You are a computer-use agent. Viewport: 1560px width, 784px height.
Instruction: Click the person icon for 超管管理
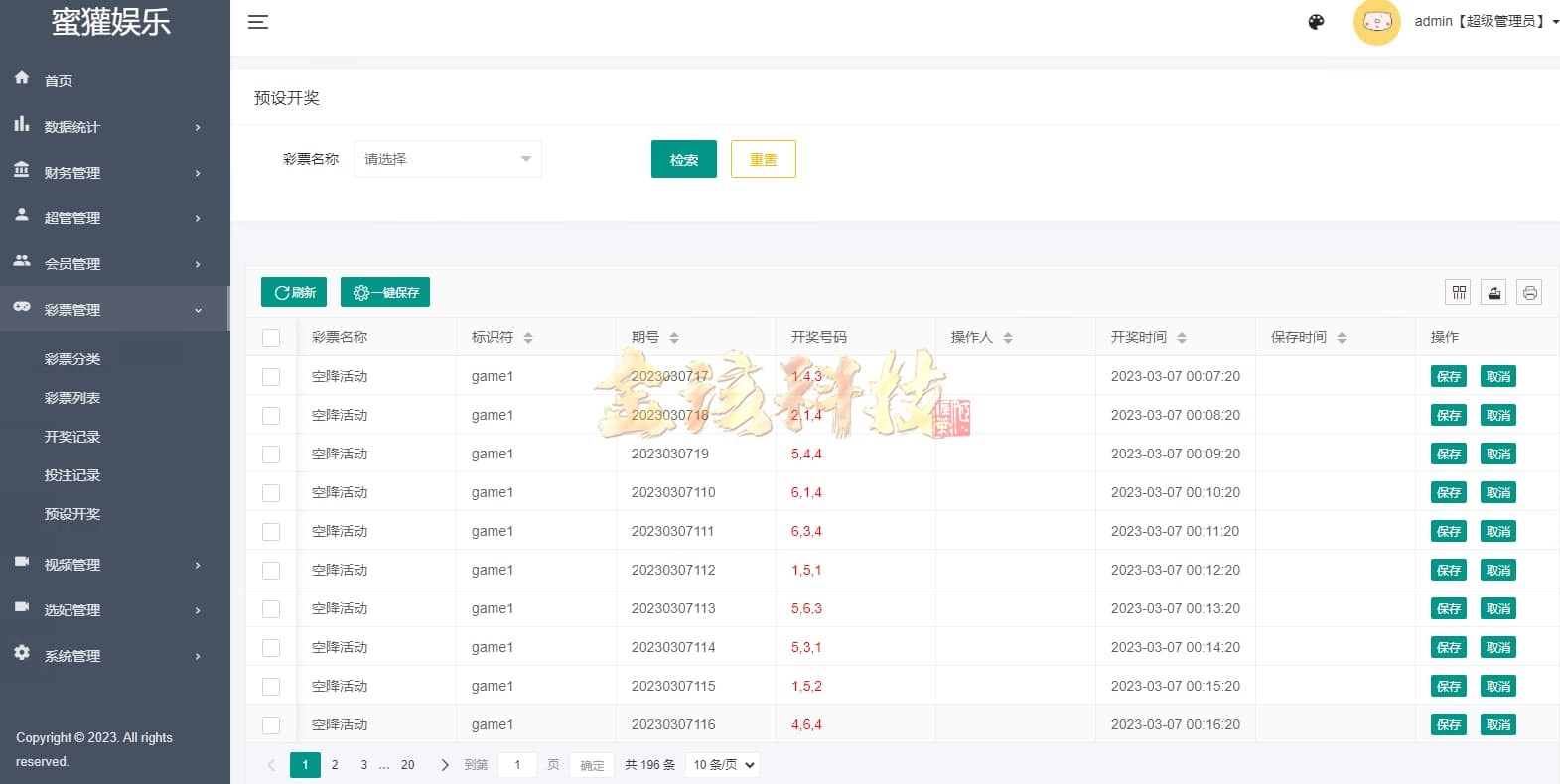click(22, 214)
